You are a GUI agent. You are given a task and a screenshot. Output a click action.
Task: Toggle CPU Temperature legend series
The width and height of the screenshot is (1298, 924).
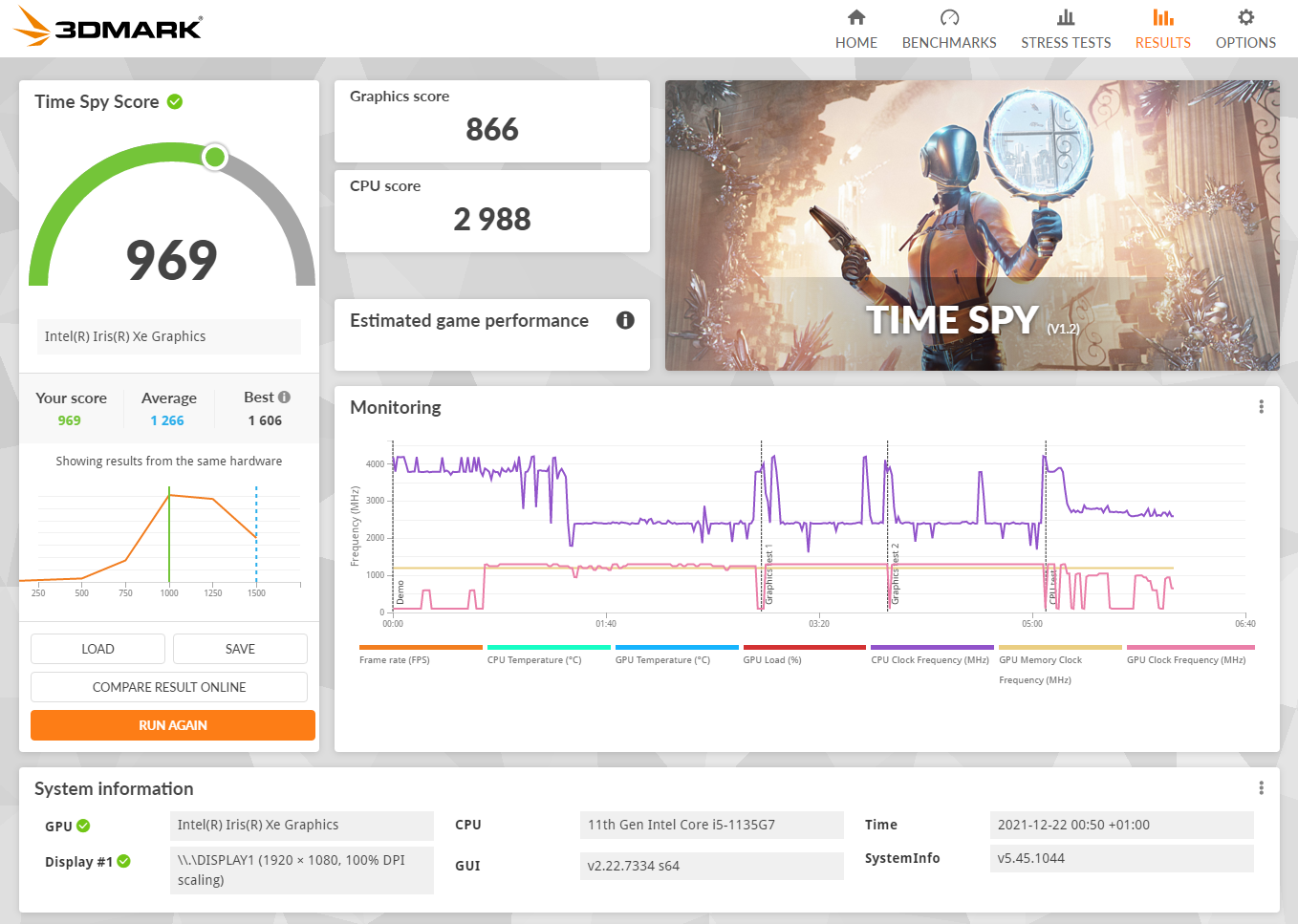point(549,655)
